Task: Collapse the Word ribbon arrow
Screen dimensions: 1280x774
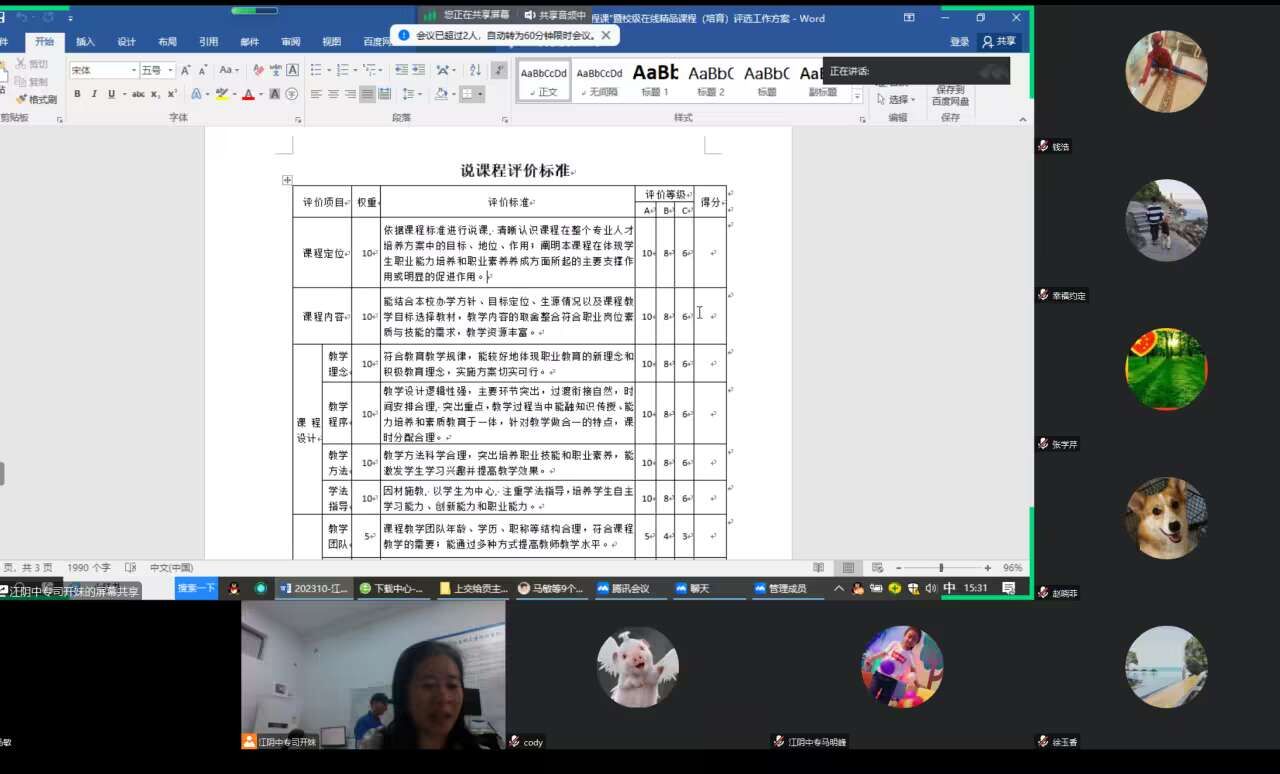Action: (x=1022, y=118)
